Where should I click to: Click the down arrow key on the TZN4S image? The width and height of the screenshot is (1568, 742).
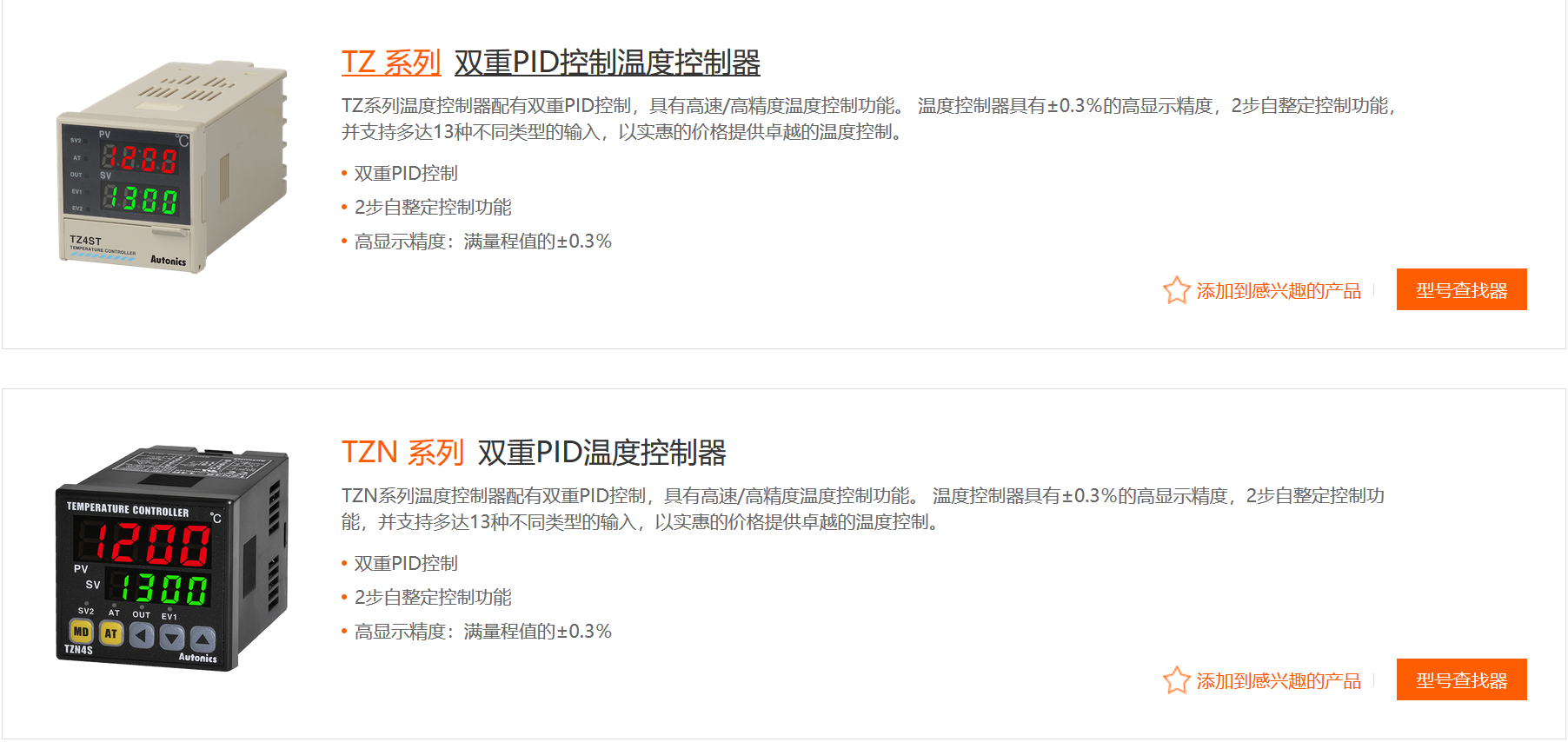(172, 639)
